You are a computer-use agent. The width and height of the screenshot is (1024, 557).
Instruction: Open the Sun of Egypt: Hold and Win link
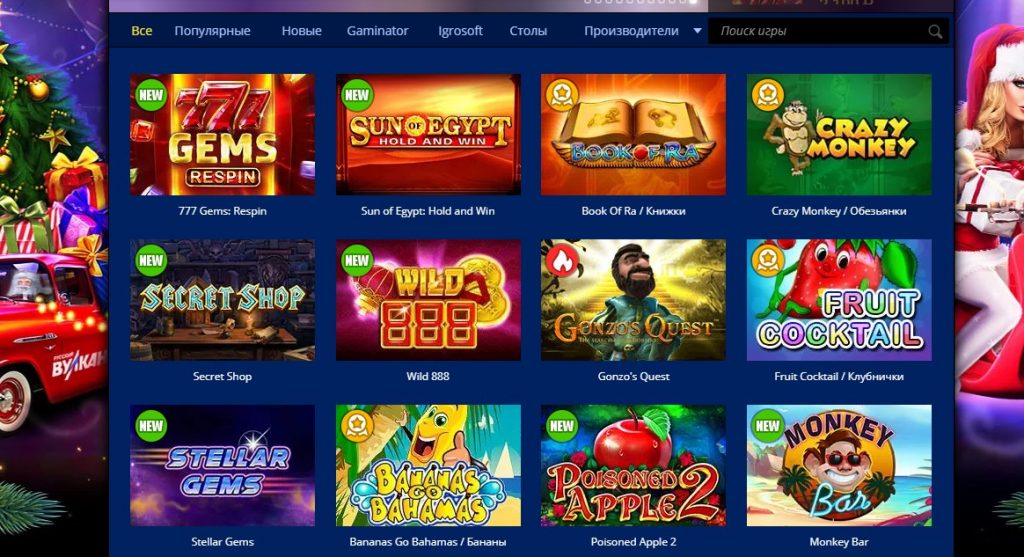point(428,211)
